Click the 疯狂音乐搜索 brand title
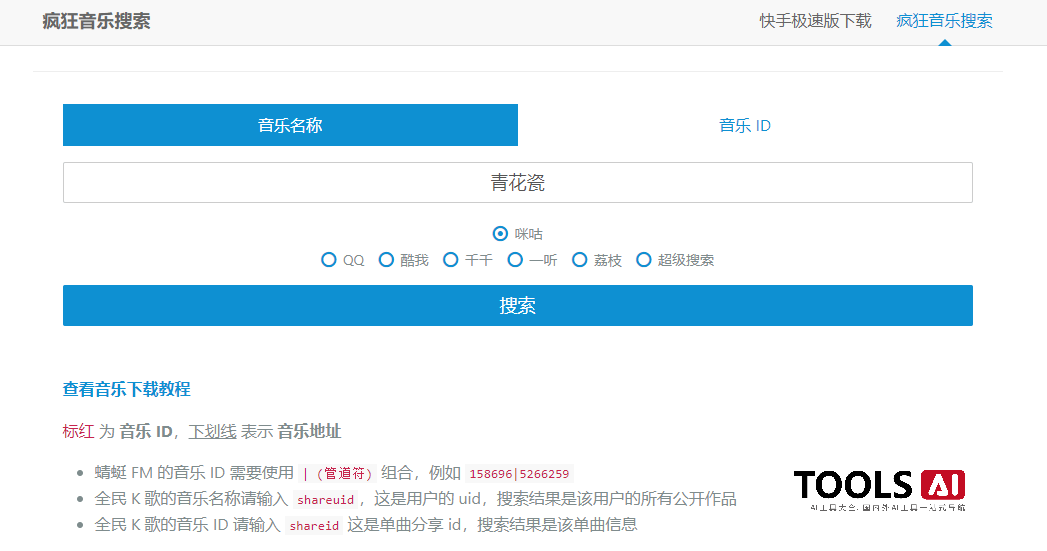Viewport: 1047px width, 551px height. click(96, 21)
